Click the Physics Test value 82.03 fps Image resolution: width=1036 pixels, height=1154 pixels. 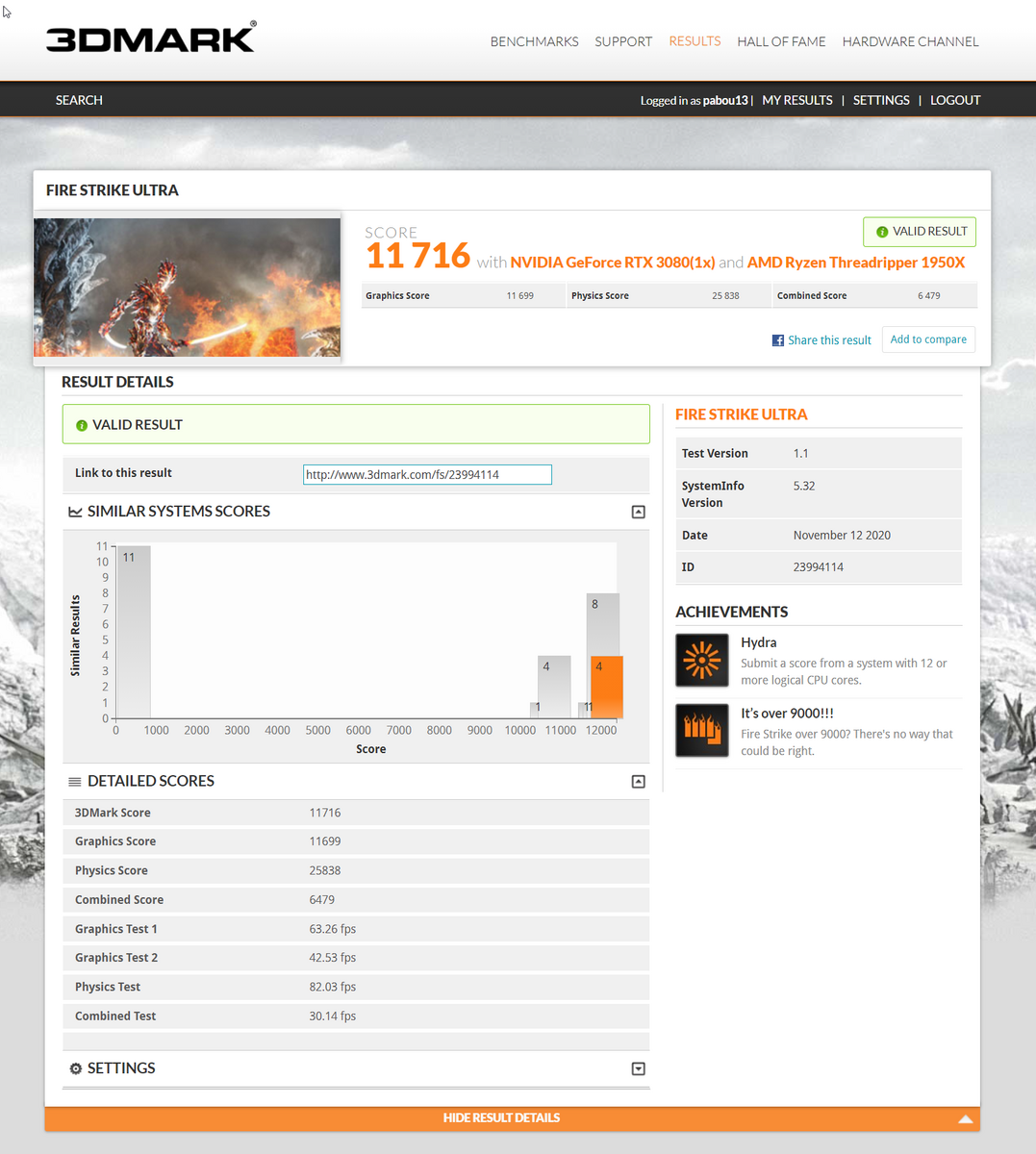click(x=333, y=987)
